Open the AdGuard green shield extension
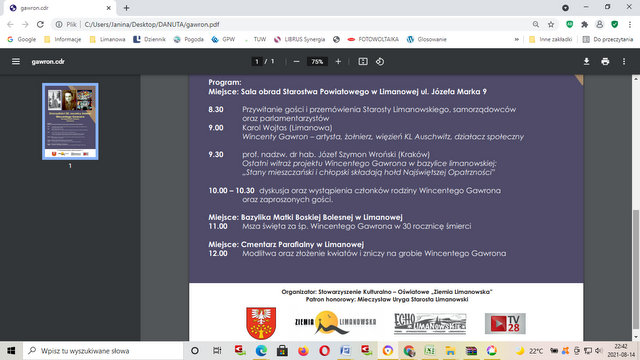The width and height of the screenshot is (640, 360). point(569,24)
